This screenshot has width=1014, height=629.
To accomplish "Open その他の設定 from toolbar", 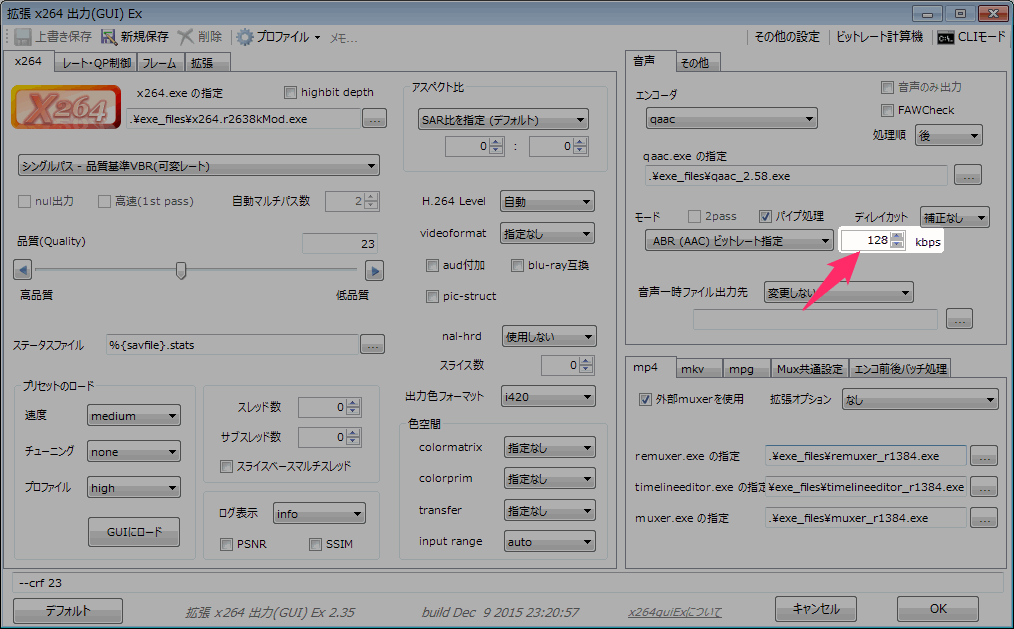I will [787, 37].
